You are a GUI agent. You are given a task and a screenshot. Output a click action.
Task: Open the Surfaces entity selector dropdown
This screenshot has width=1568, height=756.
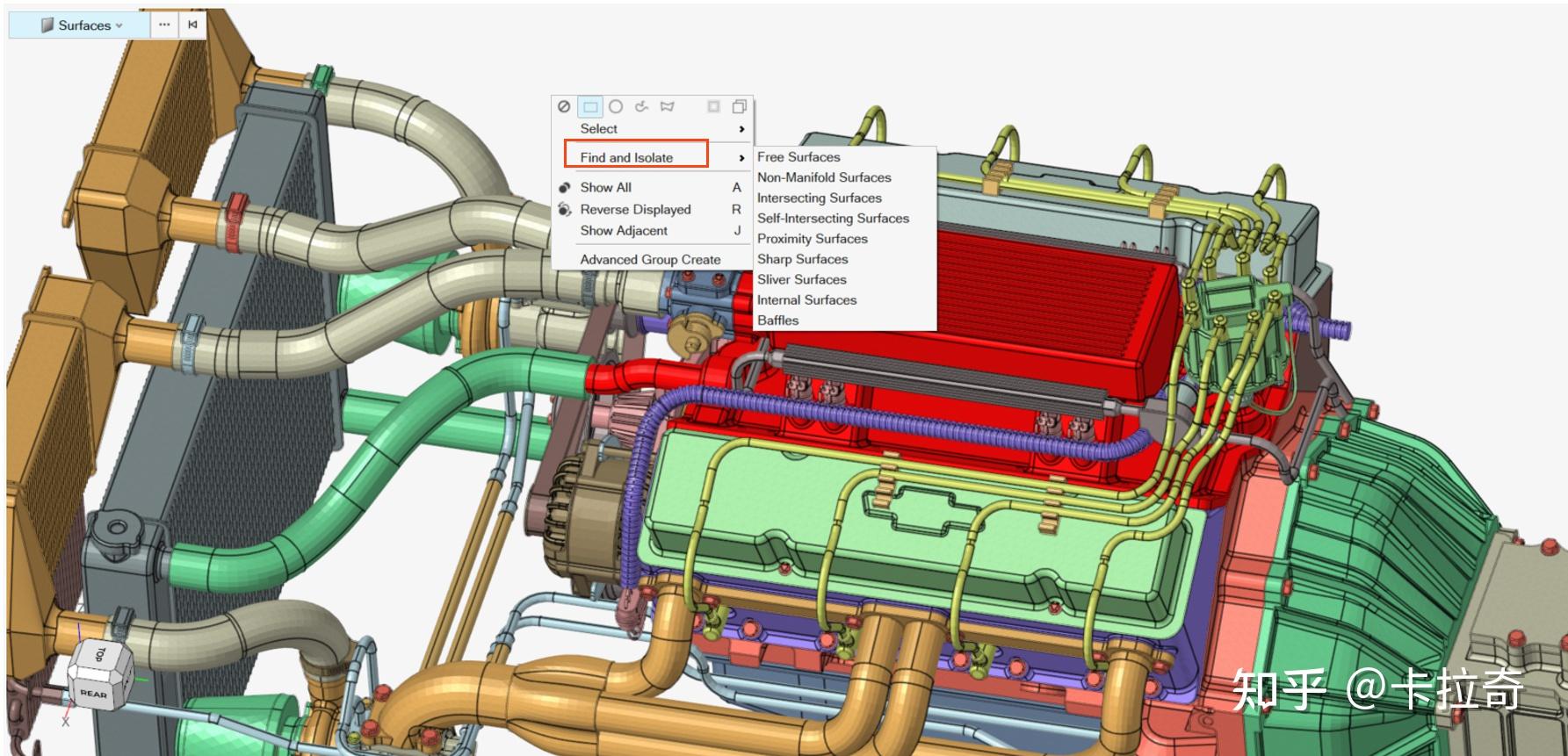(80, 25)
